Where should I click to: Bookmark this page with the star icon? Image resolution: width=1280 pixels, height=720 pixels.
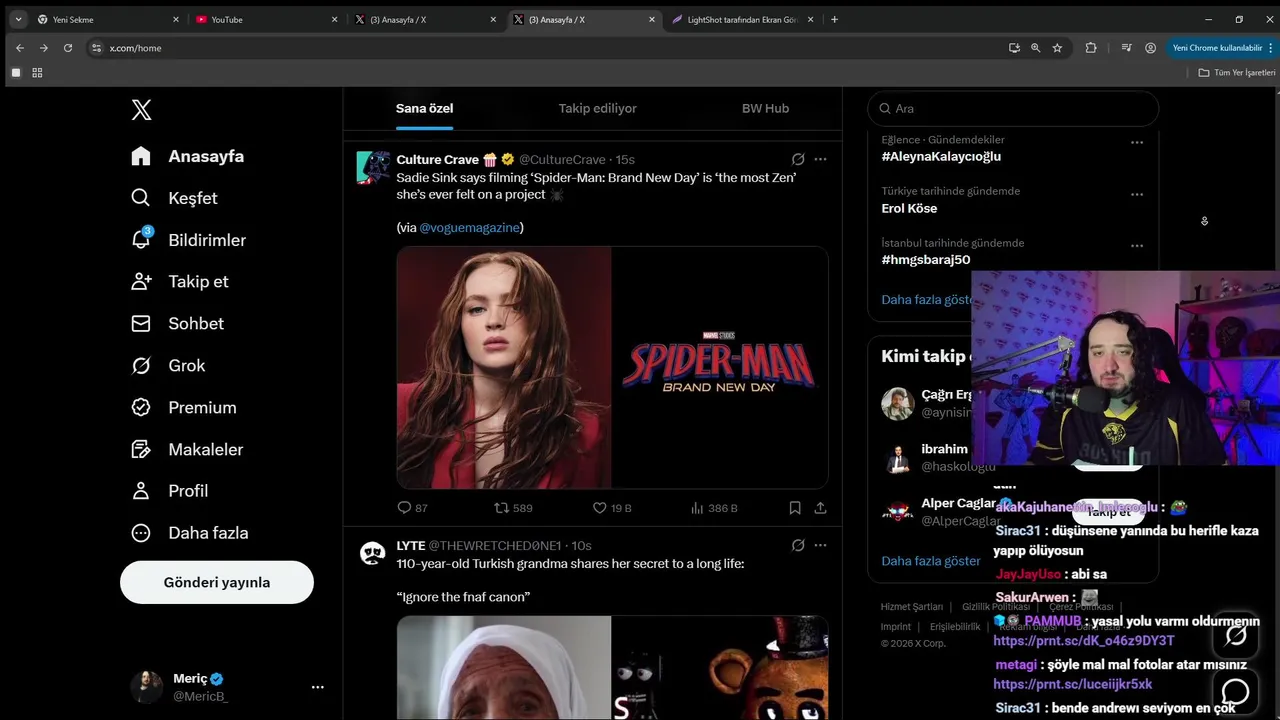(x=1057, y=48)
